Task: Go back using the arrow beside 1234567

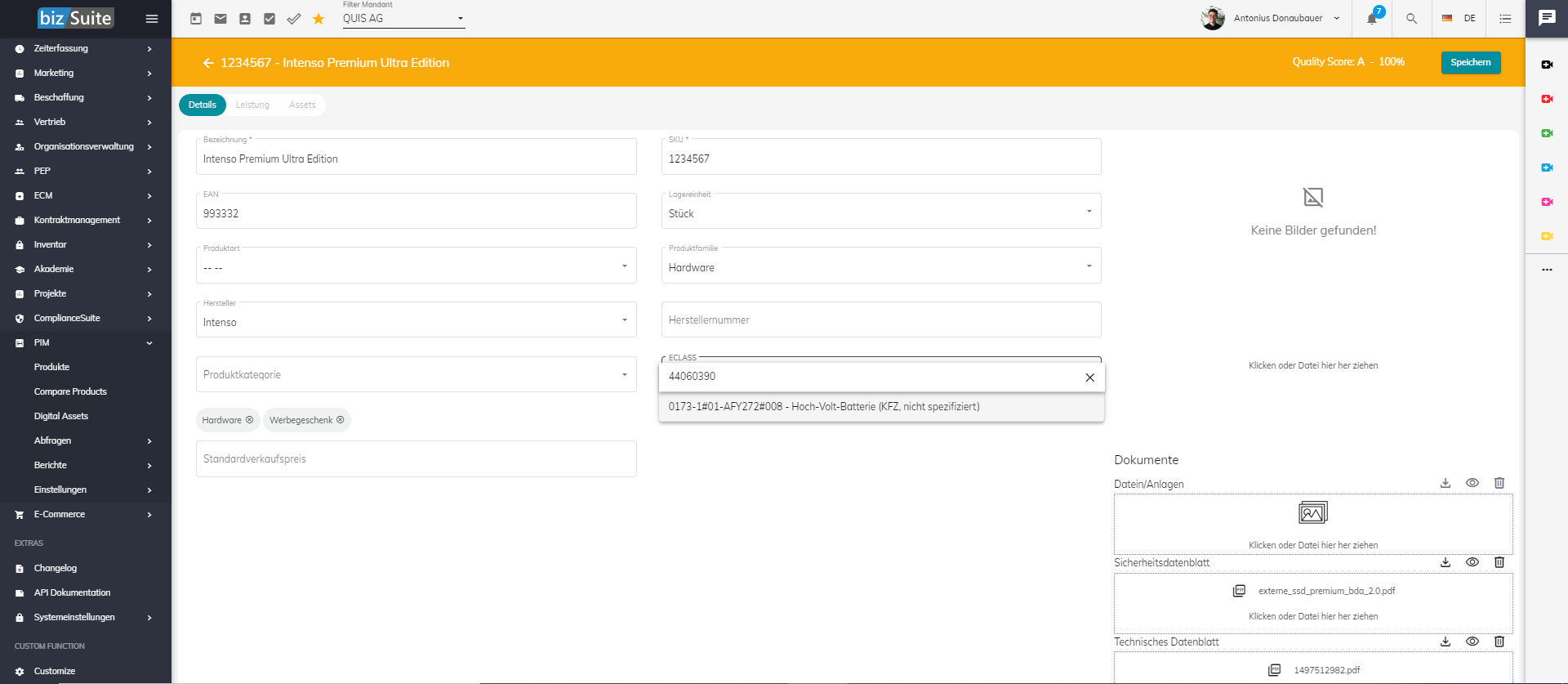Action: (208, 63)
